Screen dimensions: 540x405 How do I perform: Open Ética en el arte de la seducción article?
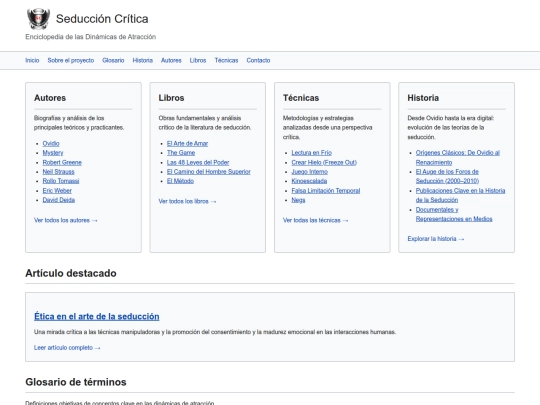coord(96,316)
